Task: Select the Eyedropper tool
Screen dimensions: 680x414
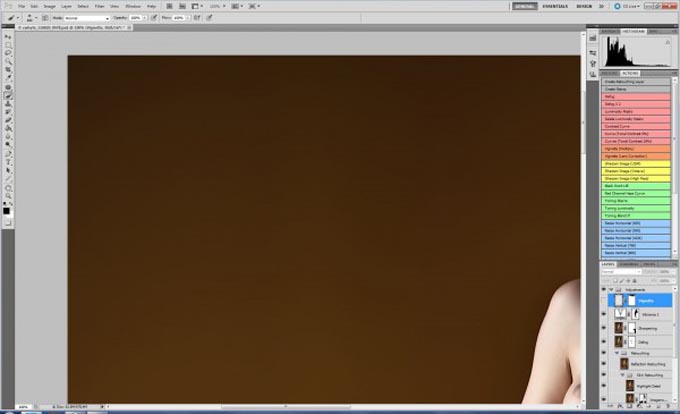Action: (x=8, y=78)
